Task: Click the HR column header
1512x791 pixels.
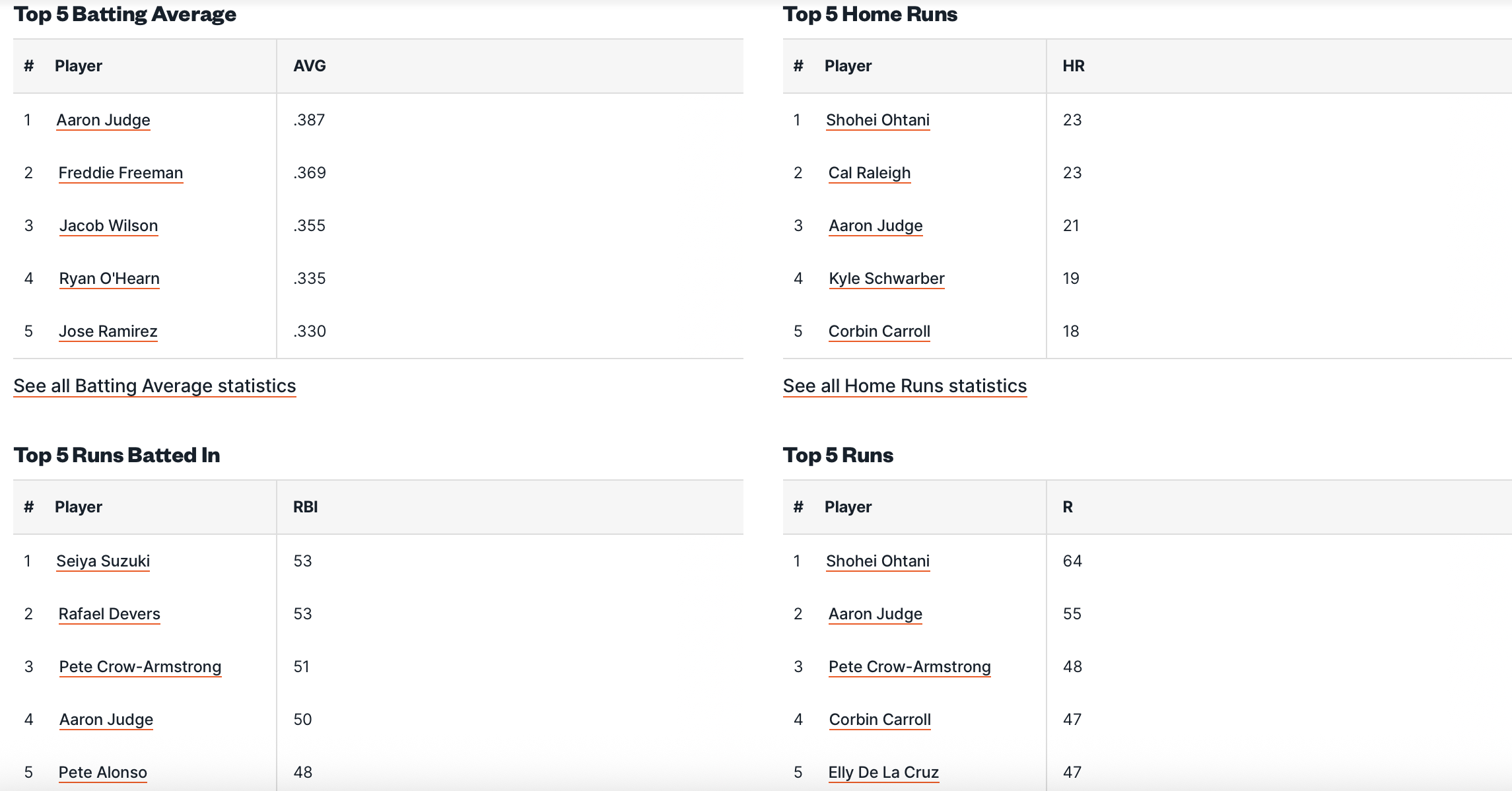Action: click(1074, 66)
